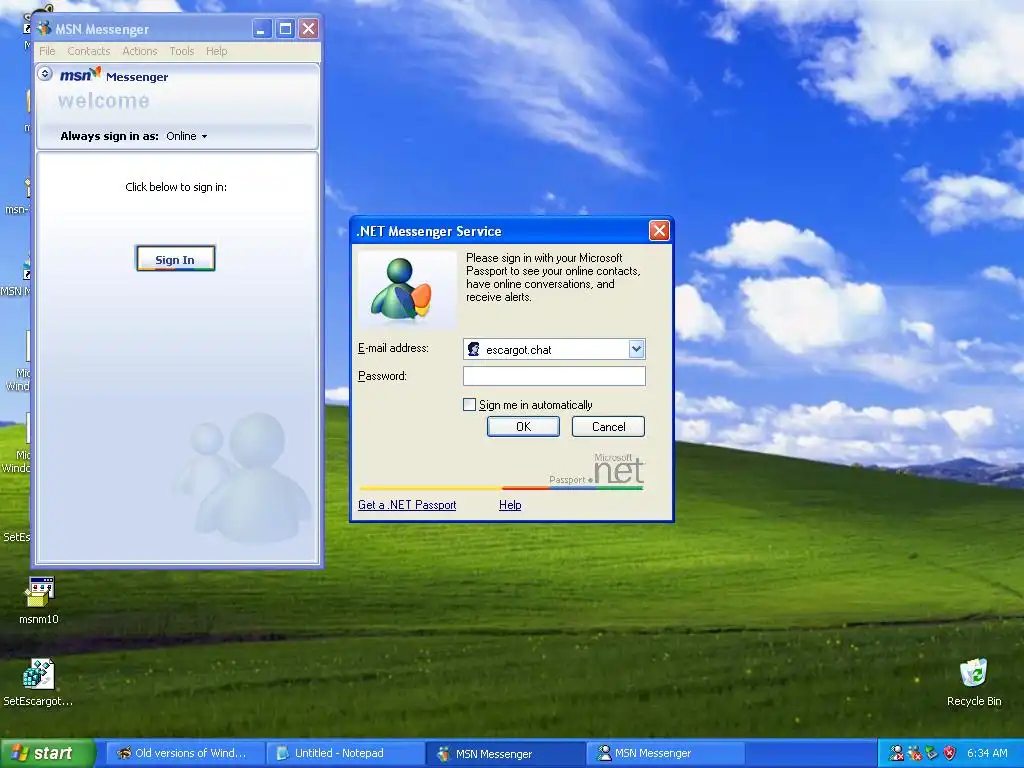
Task: Click Safely Remove Hardware tray icon
Action: pos(931,753)
